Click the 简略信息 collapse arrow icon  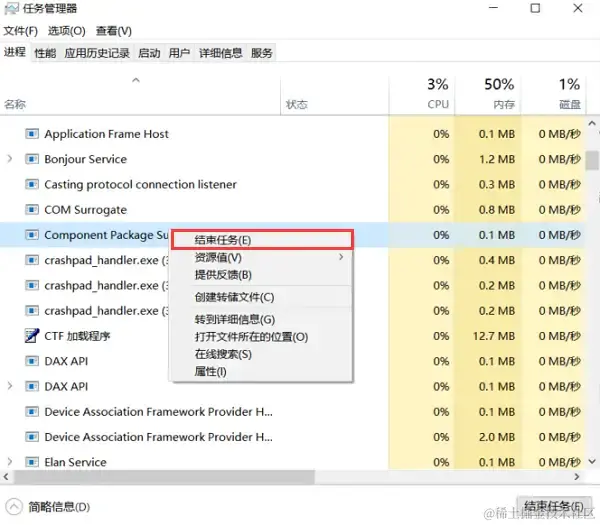[x=14, y=507]
